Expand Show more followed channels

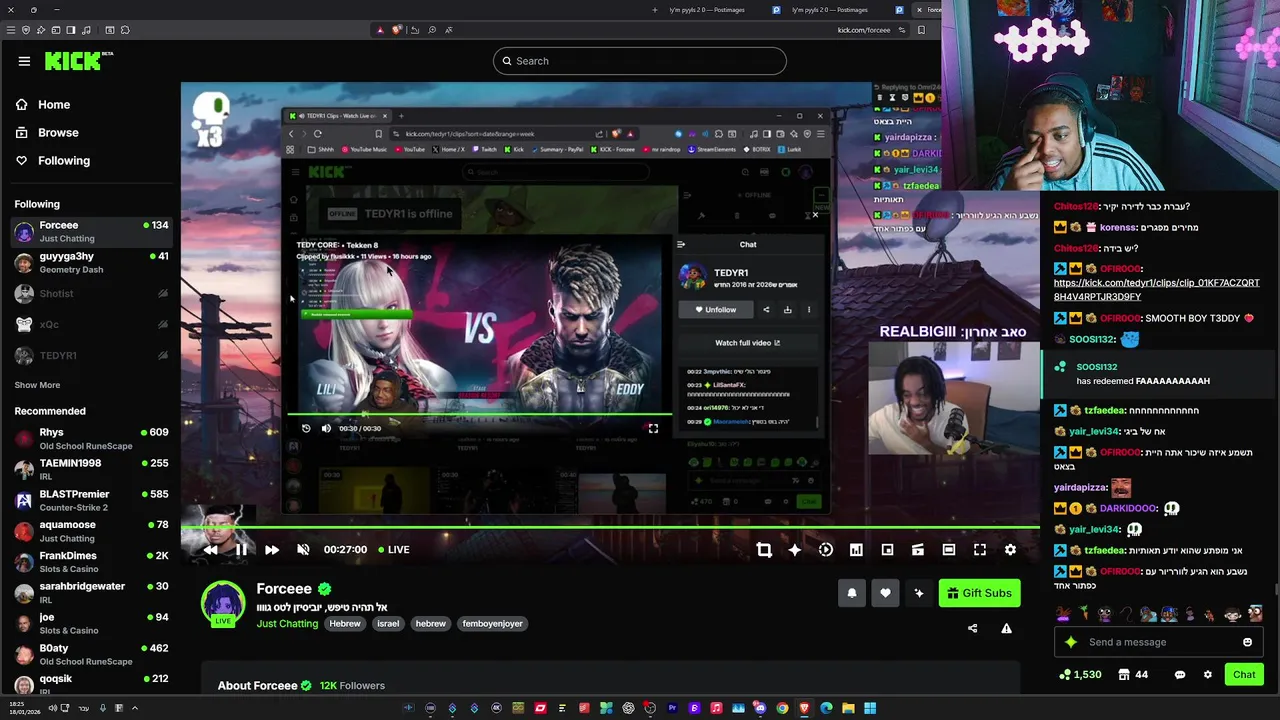click(37, 385)
